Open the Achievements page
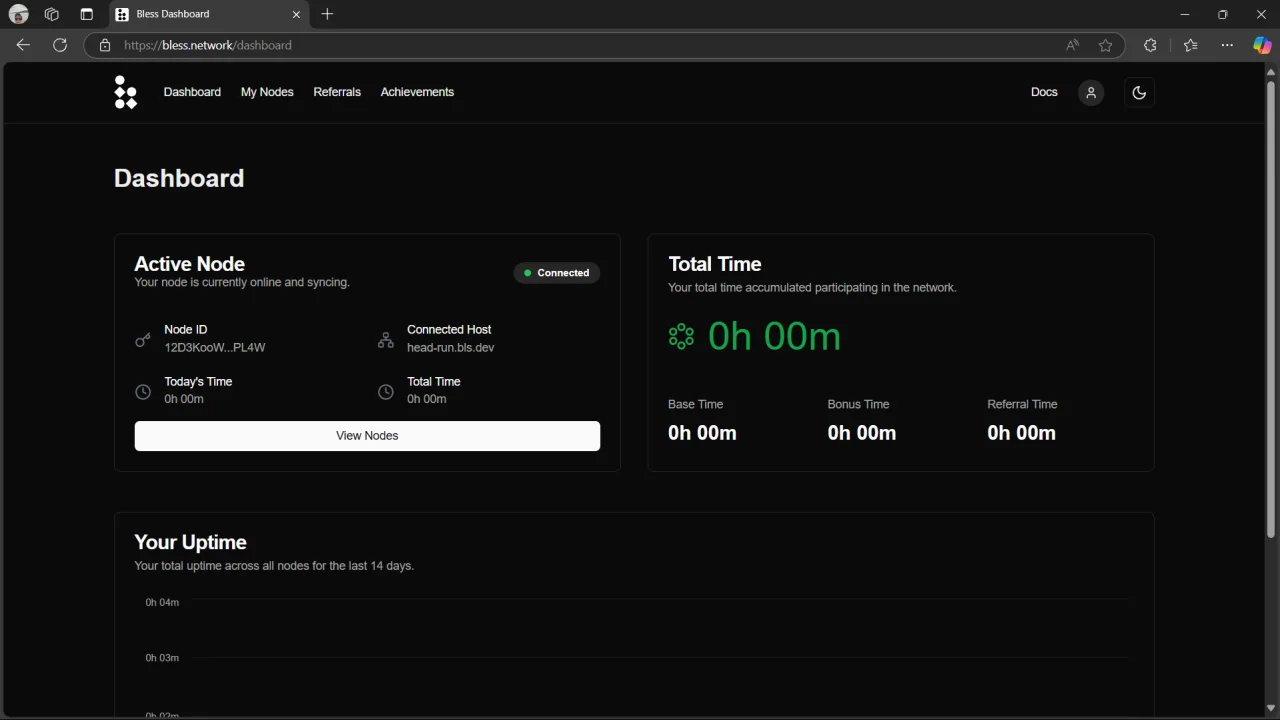This screenshot has height=720, width=1280. tap(417, 92)
